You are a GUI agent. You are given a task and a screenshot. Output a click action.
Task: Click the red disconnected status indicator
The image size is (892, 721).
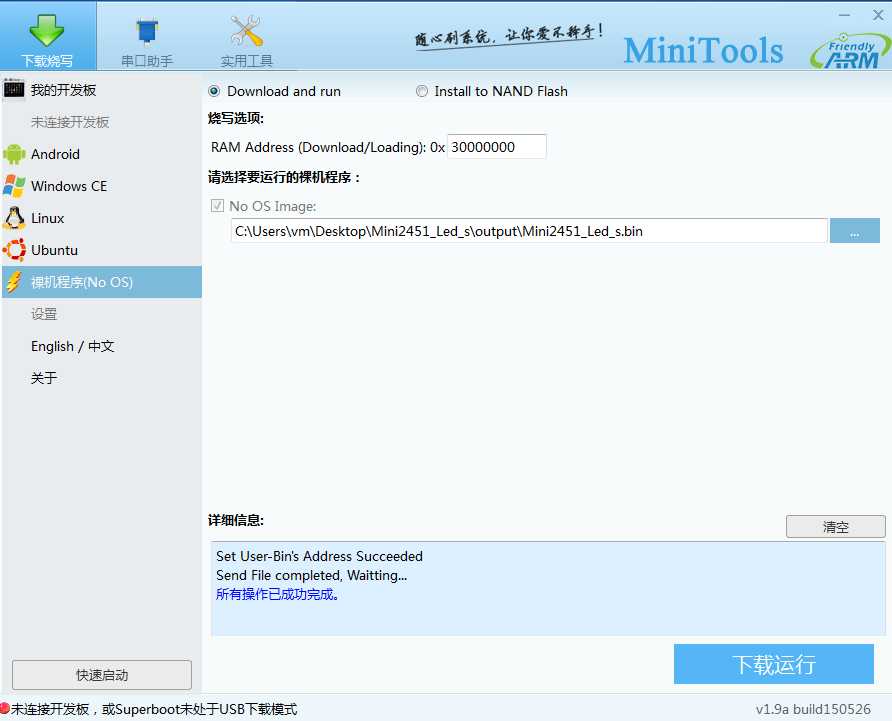(x=5, y=708)
